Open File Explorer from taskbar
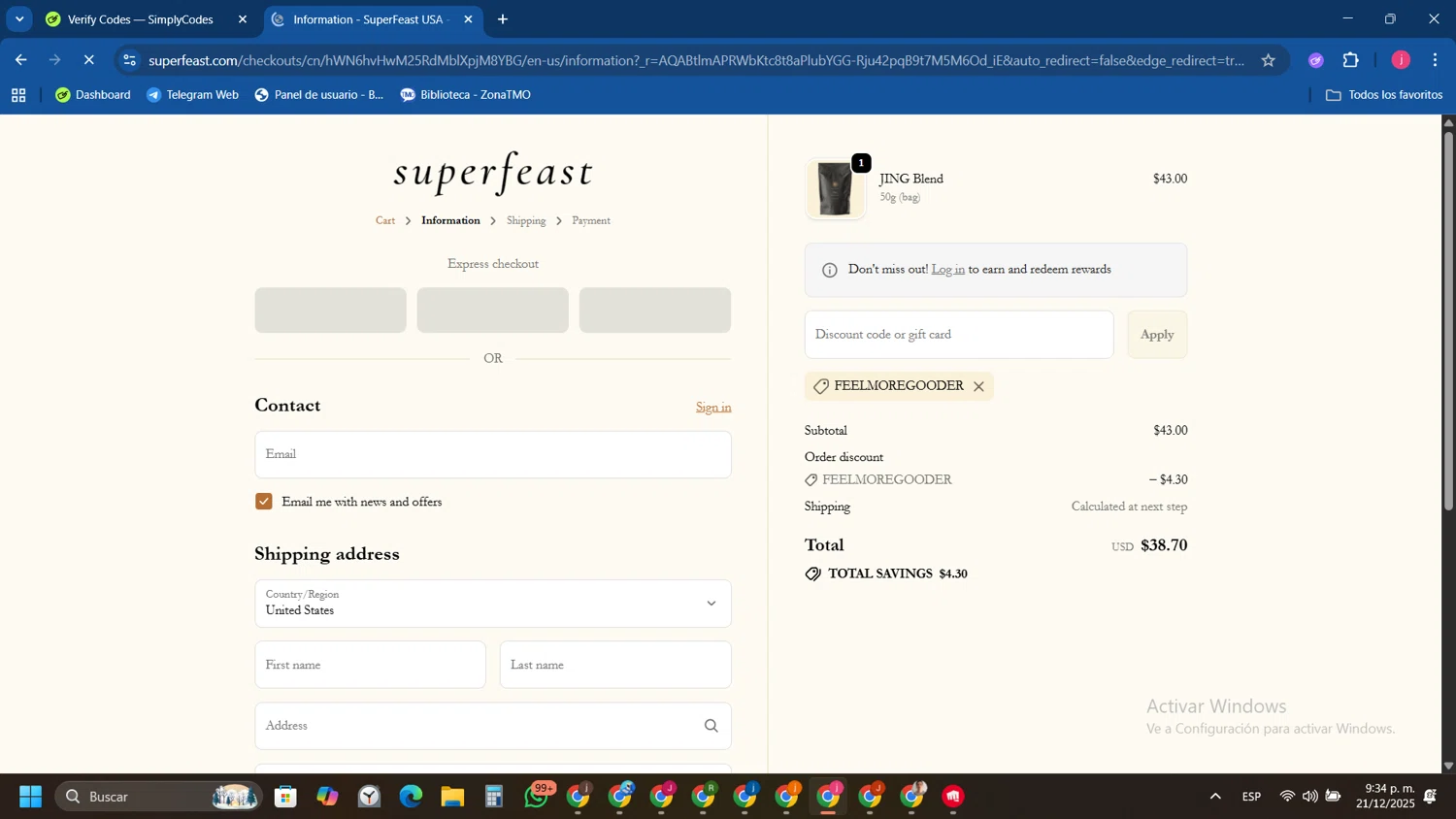Image resolution: width=1456 pixels, height=819 pixels. point(452,797)
